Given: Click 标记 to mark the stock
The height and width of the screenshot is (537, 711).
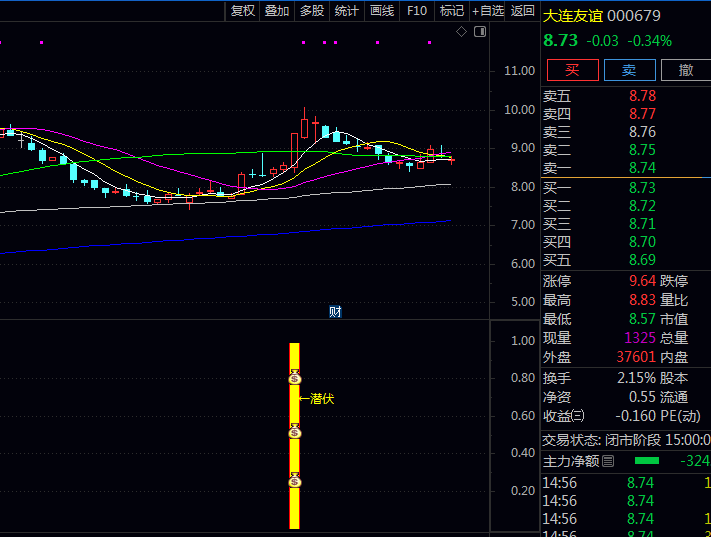Looking at the screenshot, I should (452, 11).
